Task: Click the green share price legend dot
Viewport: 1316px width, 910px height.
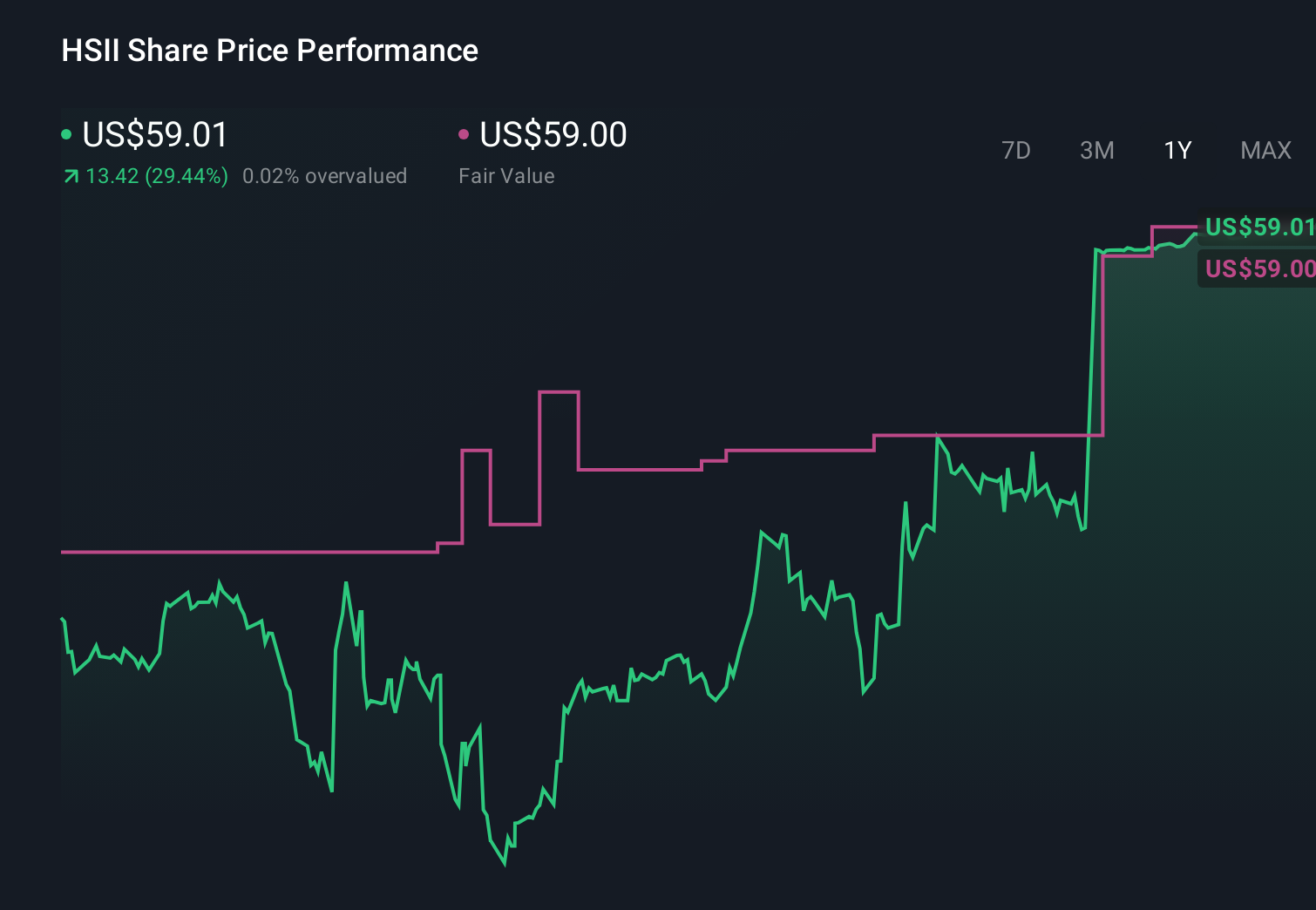Action: (x=67, y=134)
